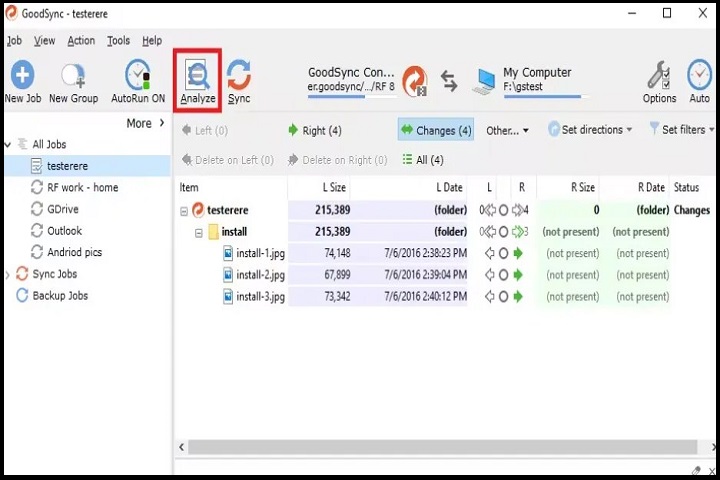Click the New Group icon
This screenshot has height=480, width=720.
click(73, 76)
